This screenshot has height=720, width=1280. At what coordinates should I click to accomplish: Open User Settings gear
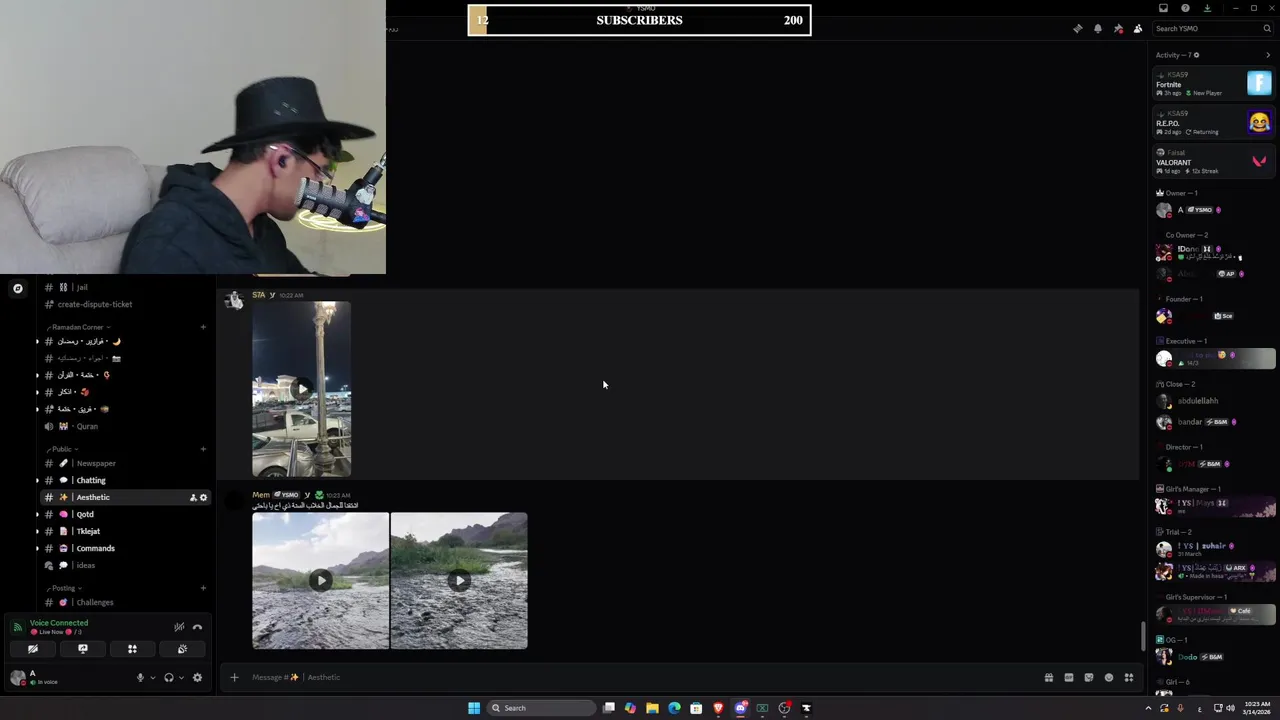[x=197, y=678]
